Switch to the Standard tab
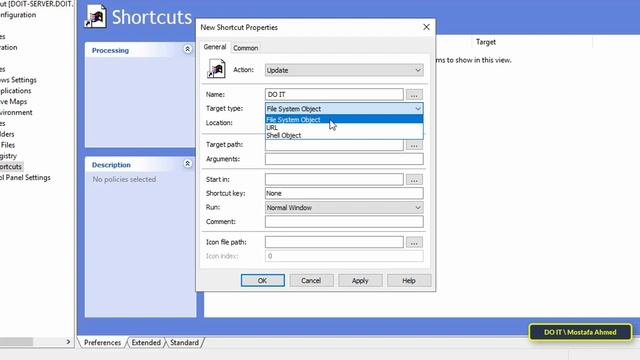640x360 pixels. coord(184,342)
